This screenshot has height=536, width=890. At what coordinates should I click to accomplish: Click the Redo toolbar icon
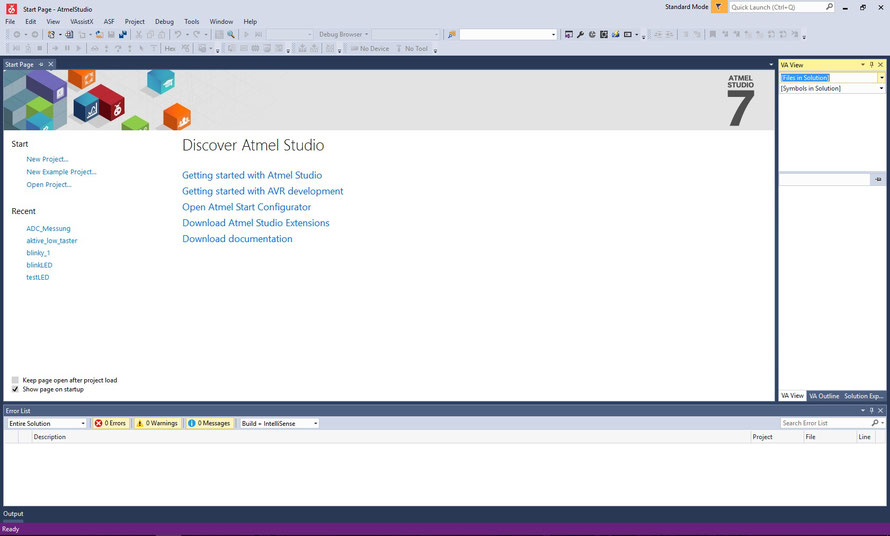pyautogui.click(x=197, y=35)
